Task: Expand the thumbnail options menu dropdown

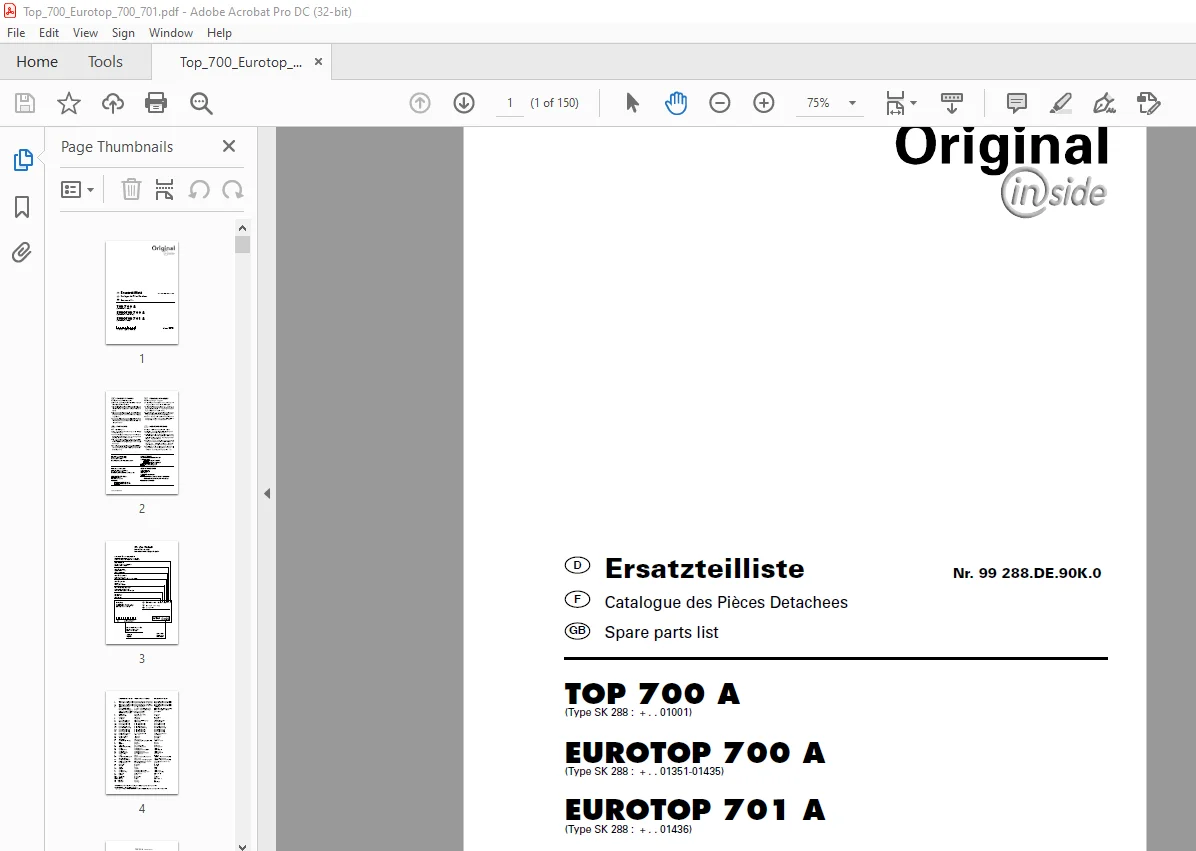Action: click(78, 189)
